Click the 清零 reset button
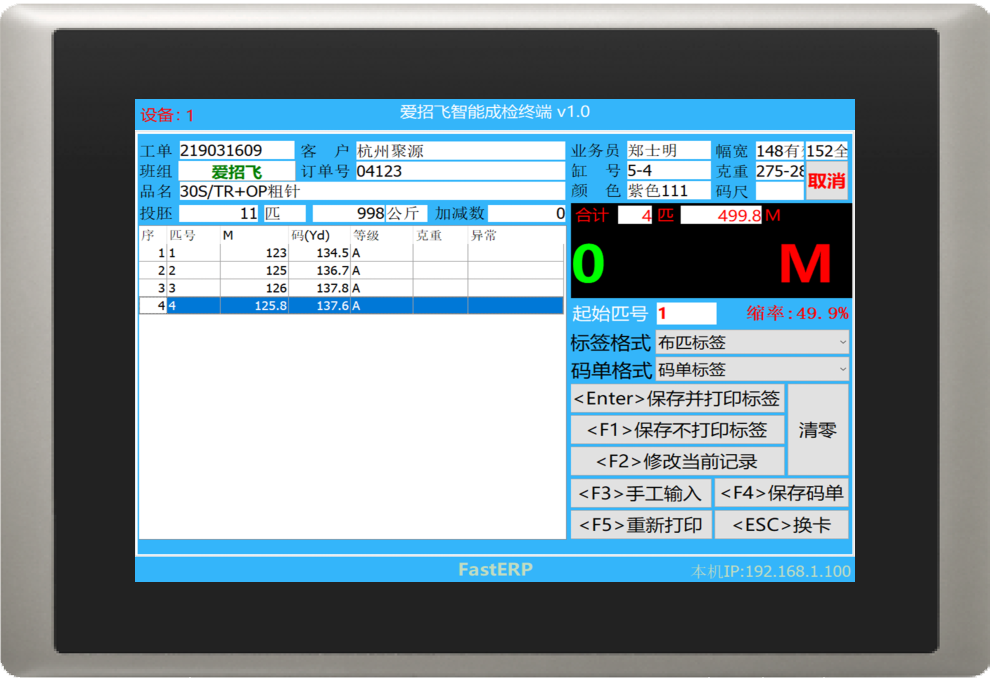The image size is (990, 680). coord(818,430)
